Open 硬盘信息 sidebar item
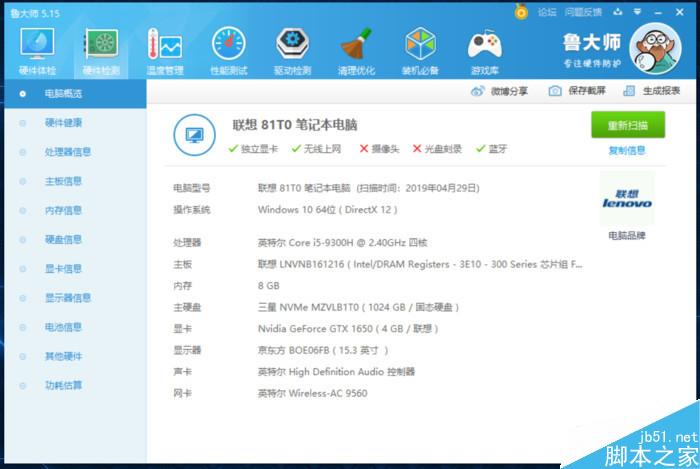The image size is (700, 469). click(75, 240)
